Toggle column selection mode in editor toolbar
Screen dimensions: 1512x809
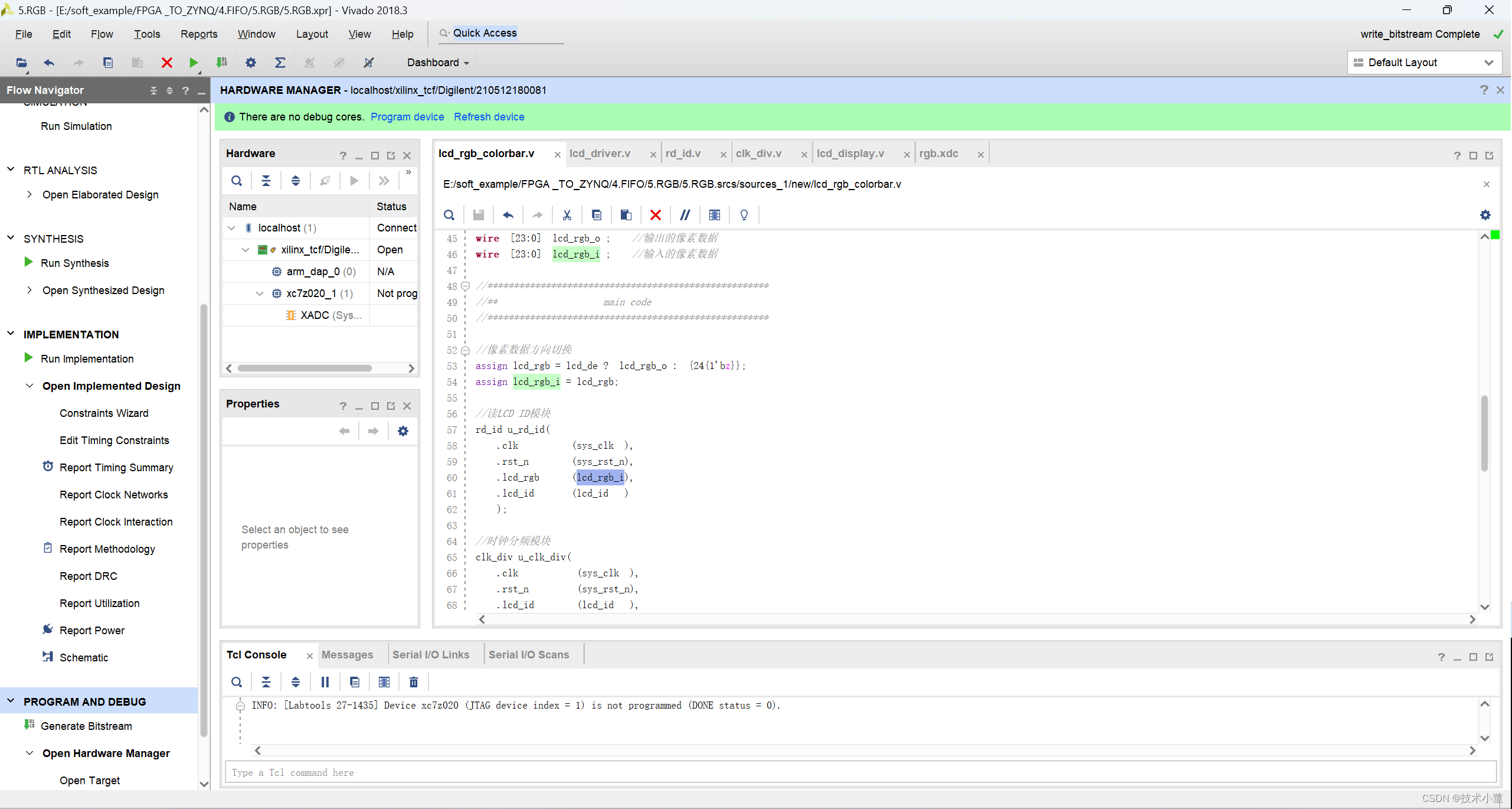(x=715, y=215)
